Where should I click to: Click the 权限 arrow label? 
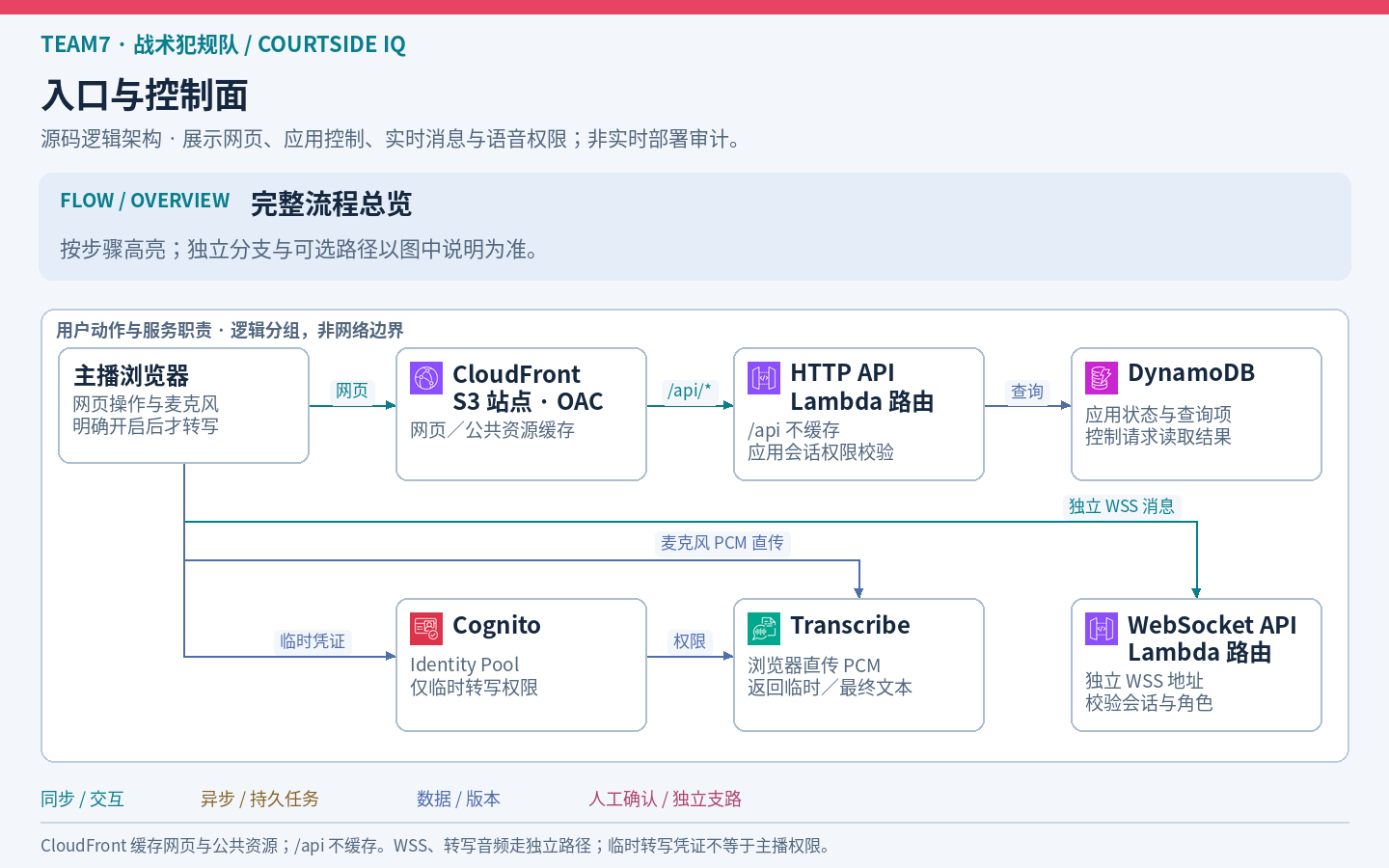pos(690,641)
